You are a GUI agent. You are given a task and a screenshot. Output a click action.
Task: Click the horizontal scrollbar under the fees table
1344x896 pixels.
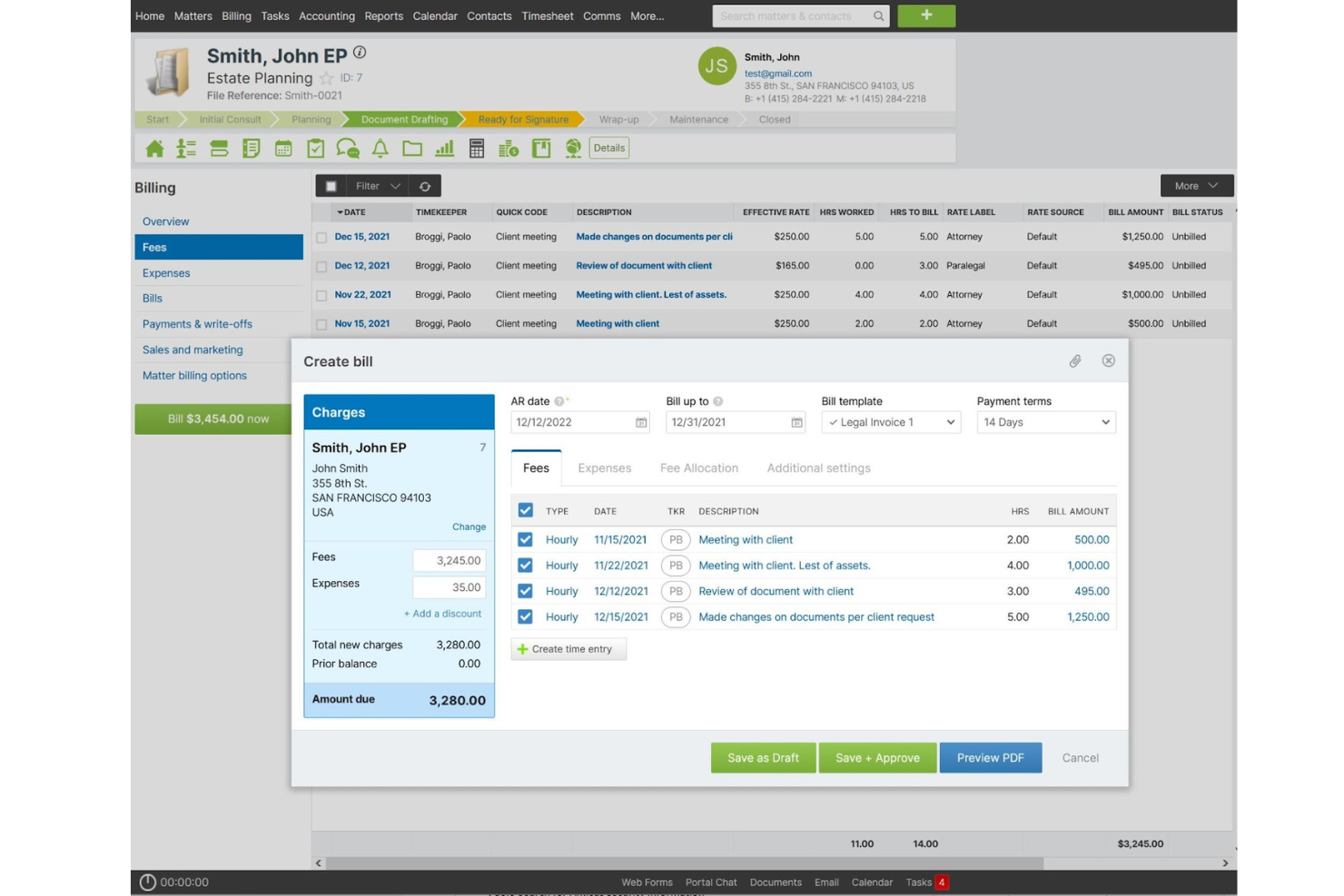pyautogui.click(x=685, y=863)
